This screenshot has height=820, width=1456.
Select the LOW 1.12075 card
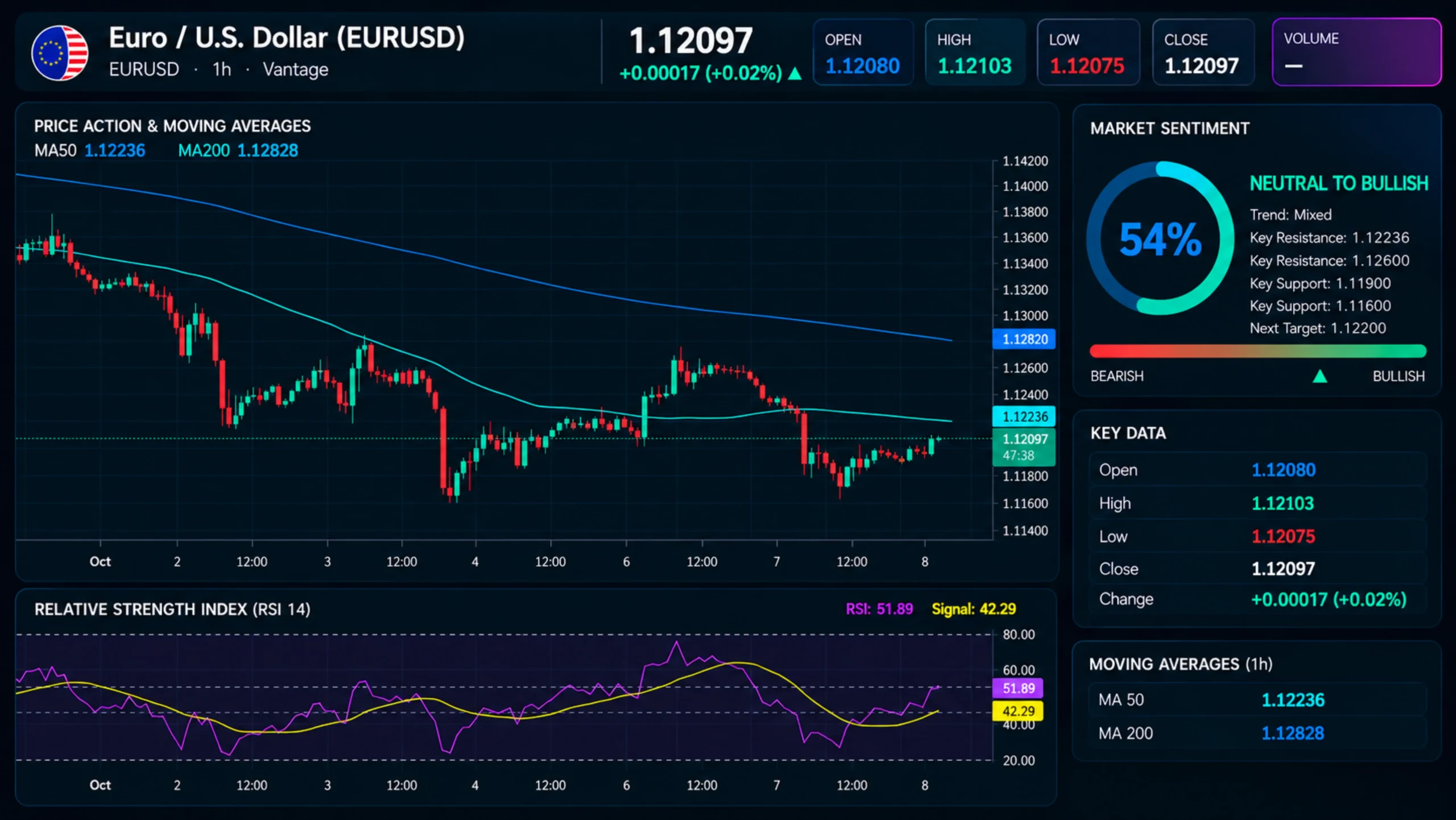coord(1088,52)
